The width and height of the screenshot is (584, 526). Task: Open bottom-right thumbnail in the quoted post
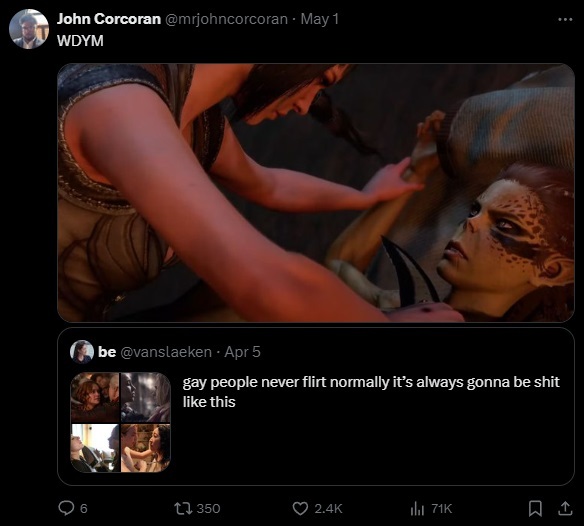click(146, 448)
